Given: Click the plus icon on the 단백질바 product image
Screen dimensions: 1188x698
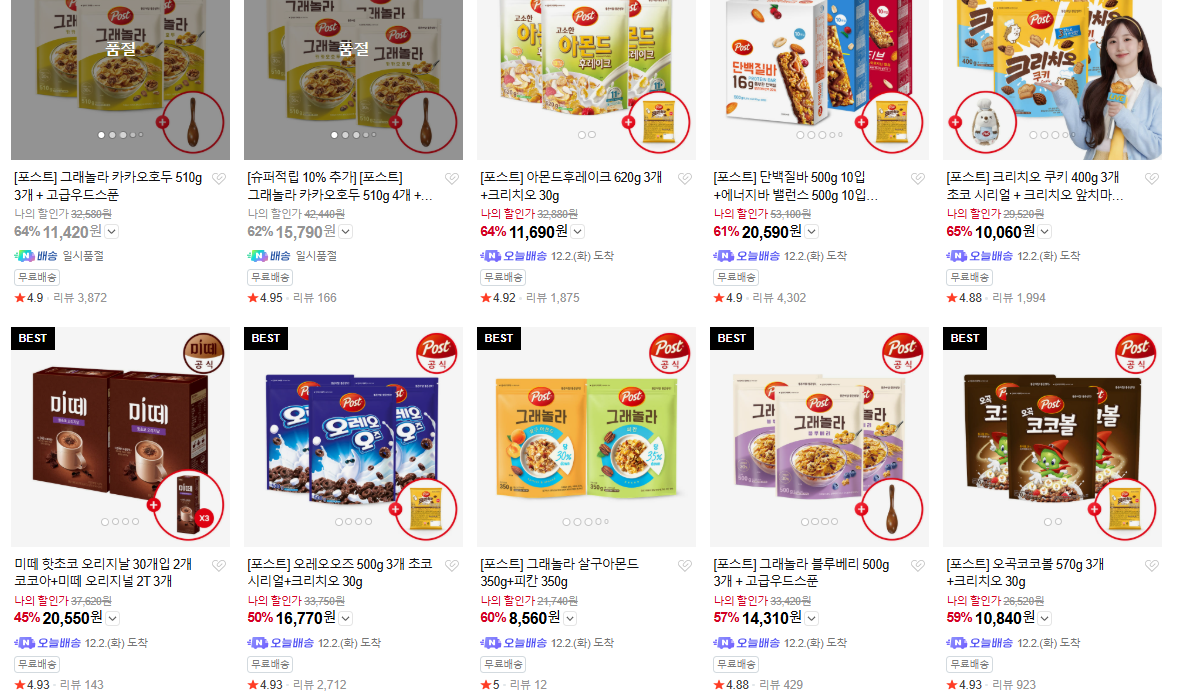Looking at the screenshot, I should [861, 122].
